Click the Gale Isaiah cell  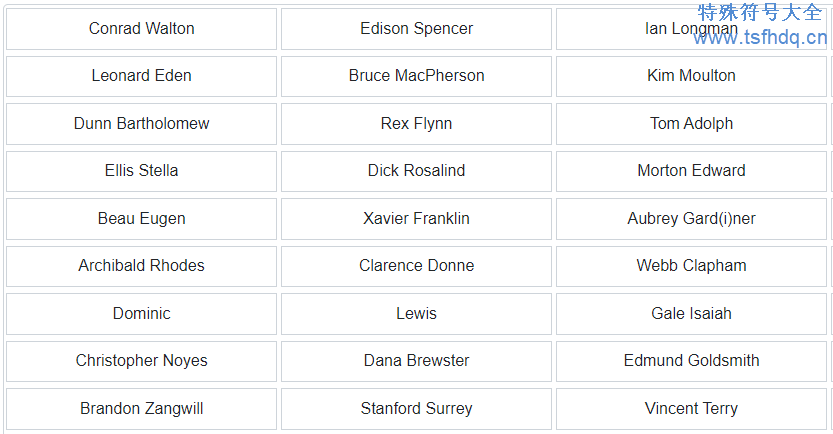pyautogui.click(x=691, y=314)
